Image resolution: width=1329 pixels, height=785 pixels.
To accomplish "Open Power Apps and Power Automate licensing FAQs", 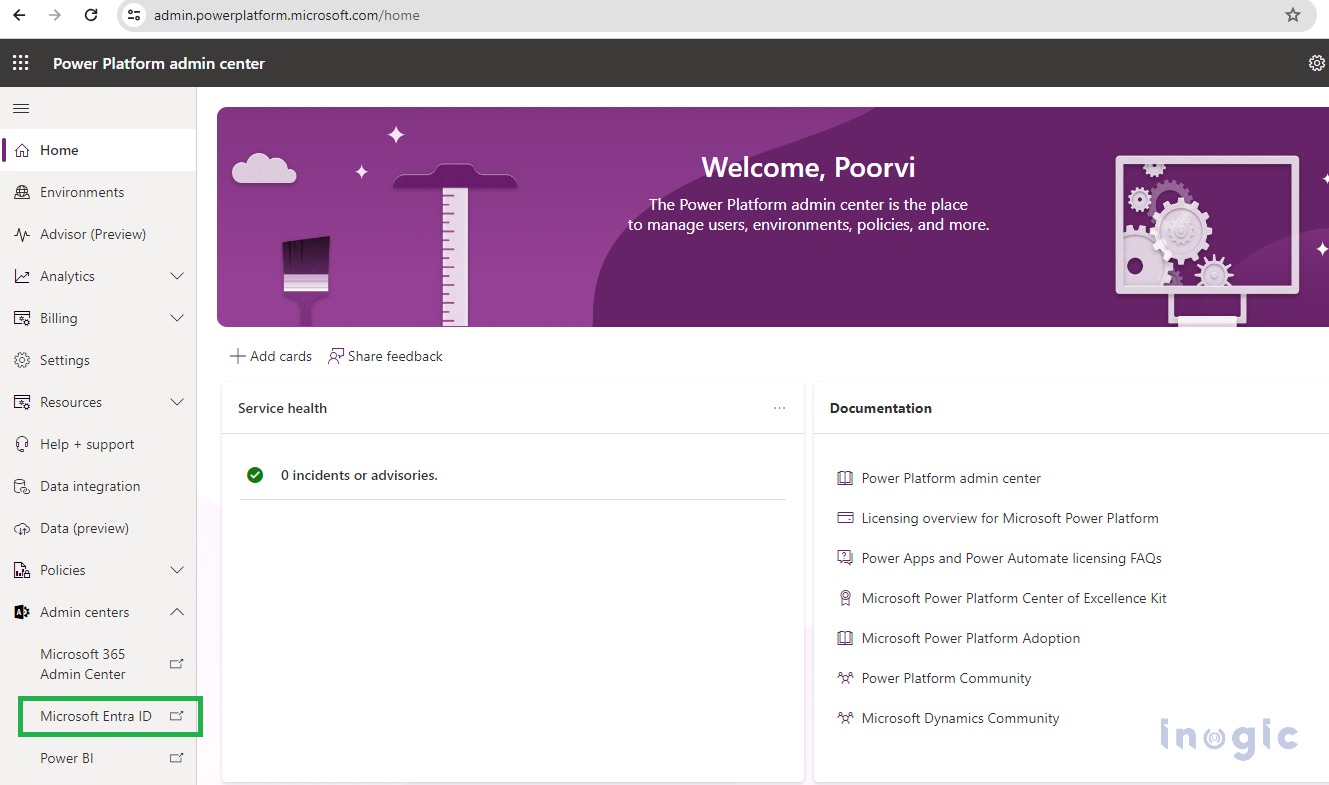I will [x=1011, y=558].
